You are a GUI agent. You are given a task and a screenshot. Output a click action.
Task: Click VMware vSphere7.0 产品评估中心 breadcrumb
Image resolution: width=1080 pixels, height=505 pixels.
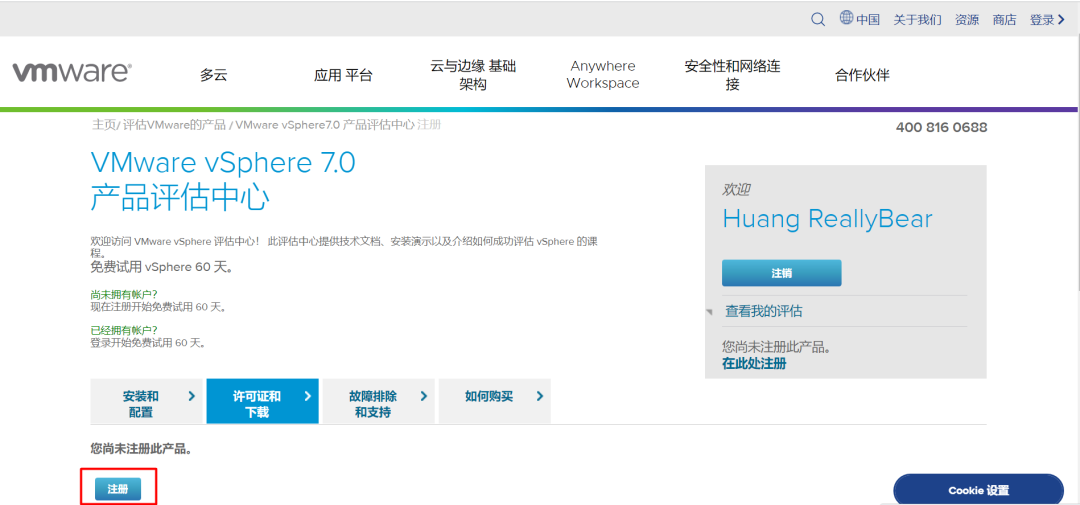click(324, 125)
